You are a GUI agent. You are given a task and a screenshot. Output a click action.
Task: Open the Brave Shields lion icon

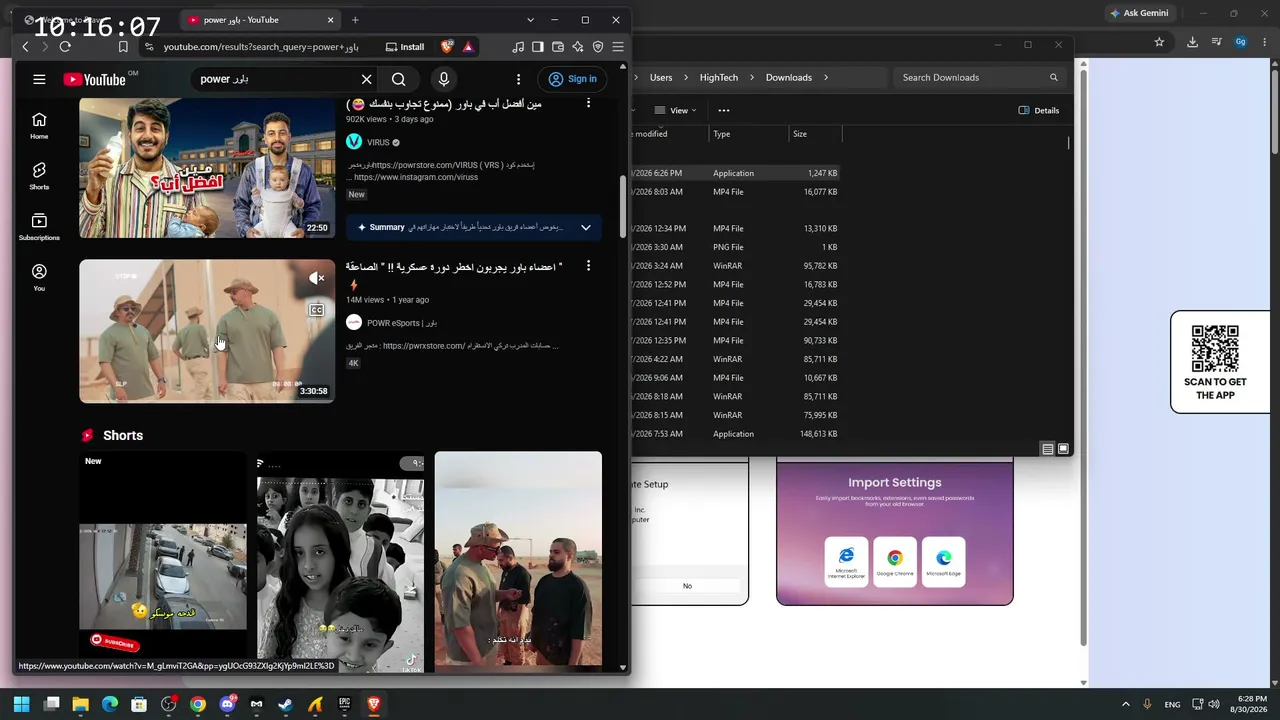click(447, 47)
